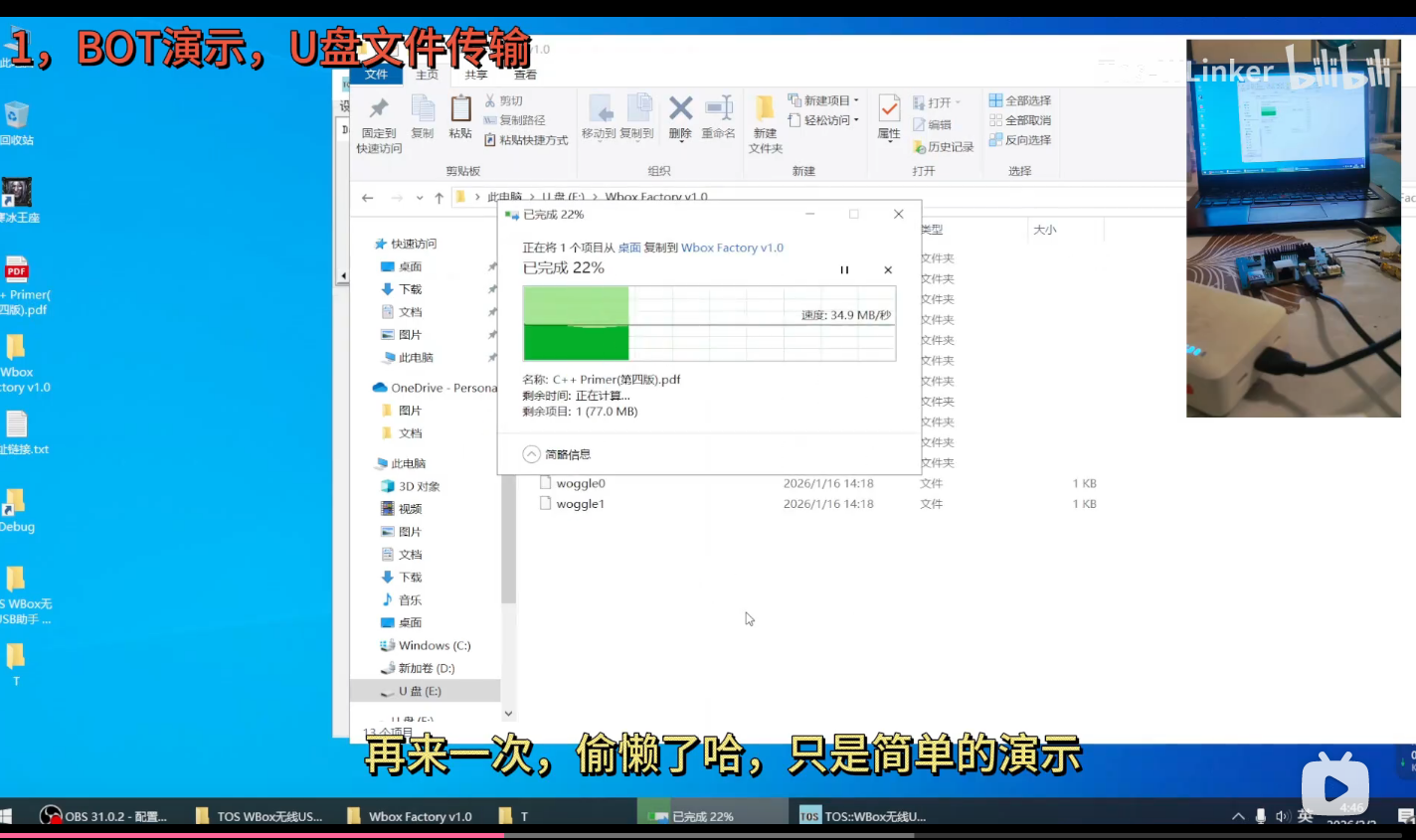This screenshot has height=840, width=1416.
Task: Switch to the View (查看) ribbon tab
Action: pos(525,75)
